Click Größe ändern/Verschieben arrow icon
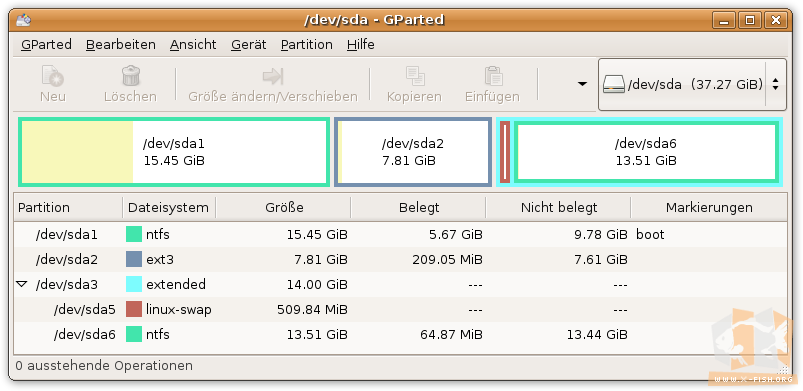This screenshot has width=803, height=391. [x=273, y=77]
